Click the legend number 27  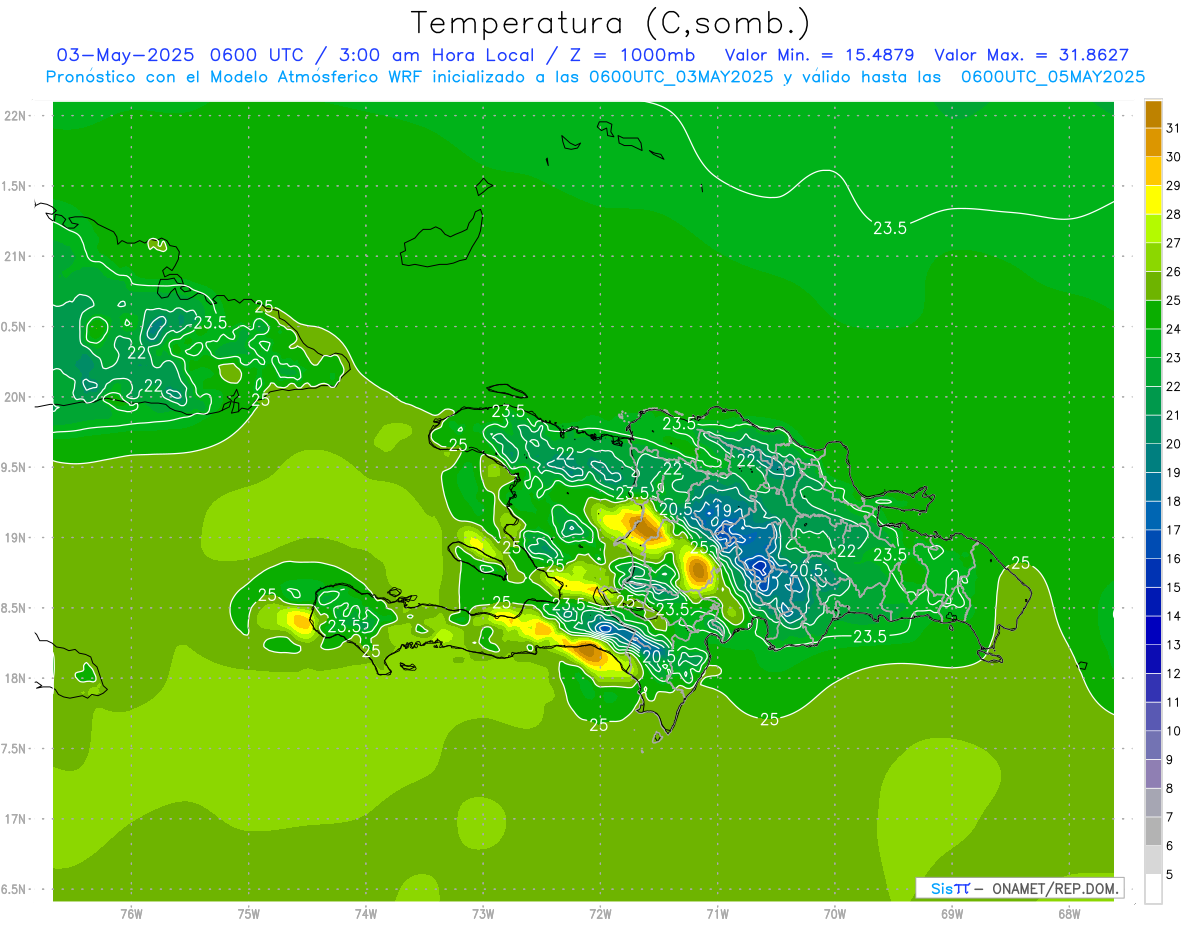1174,243
